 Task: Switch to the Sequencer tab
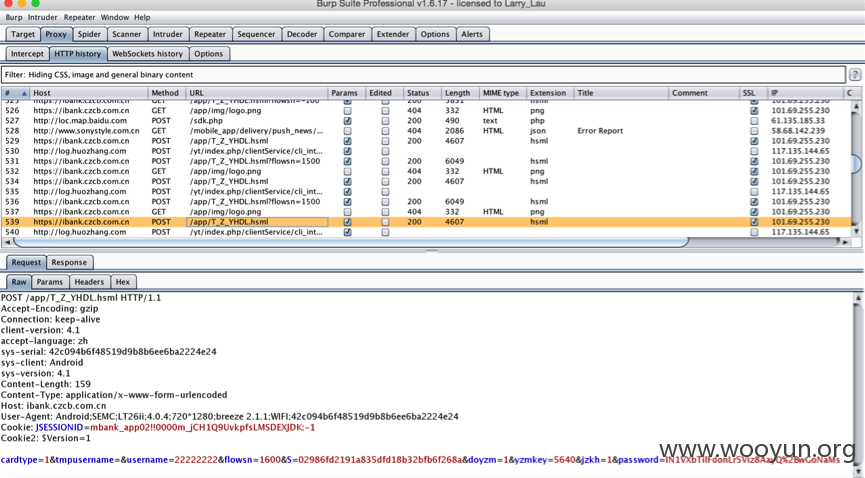256,34
